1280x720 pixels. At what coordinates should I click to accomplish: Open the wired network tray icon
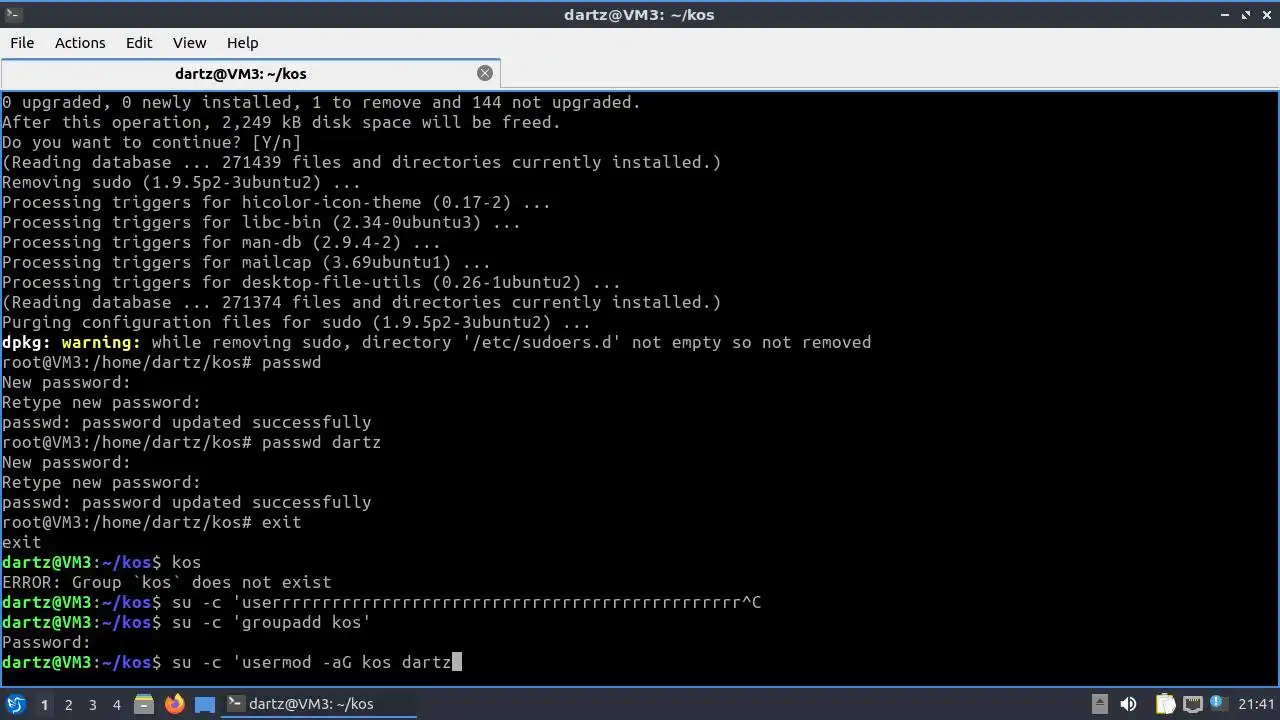[1193, 704]
